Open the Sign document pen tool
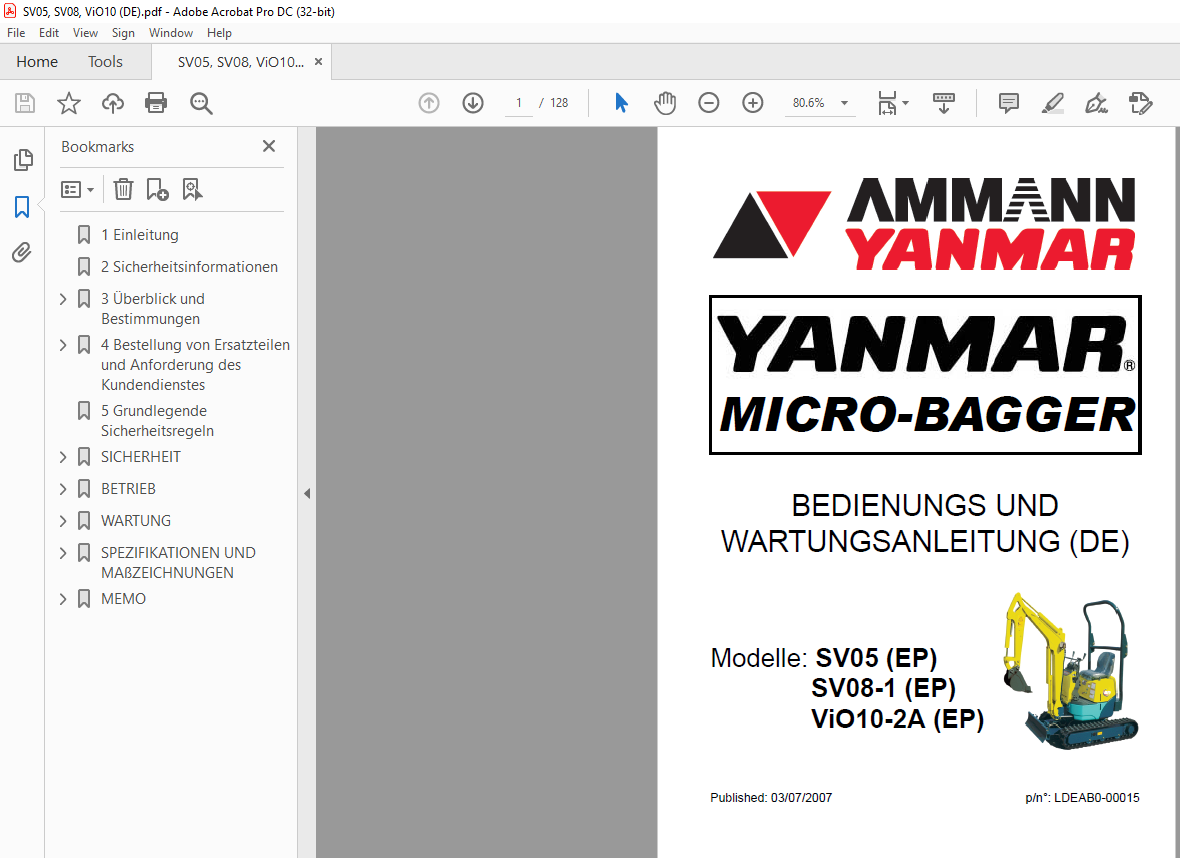 tap(1096, 103)
